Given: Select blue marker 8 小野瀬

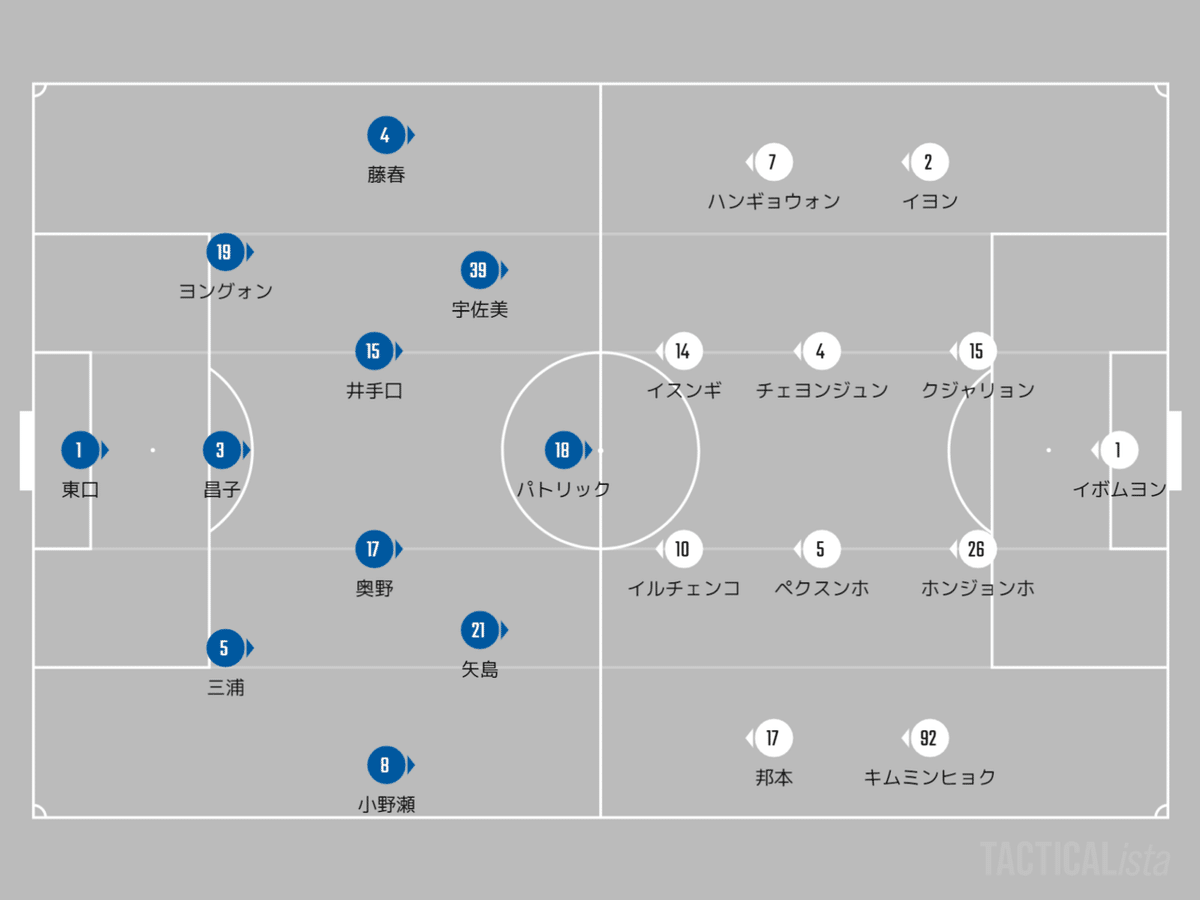Looking at the screenshot, I should (x=385, y=766).
